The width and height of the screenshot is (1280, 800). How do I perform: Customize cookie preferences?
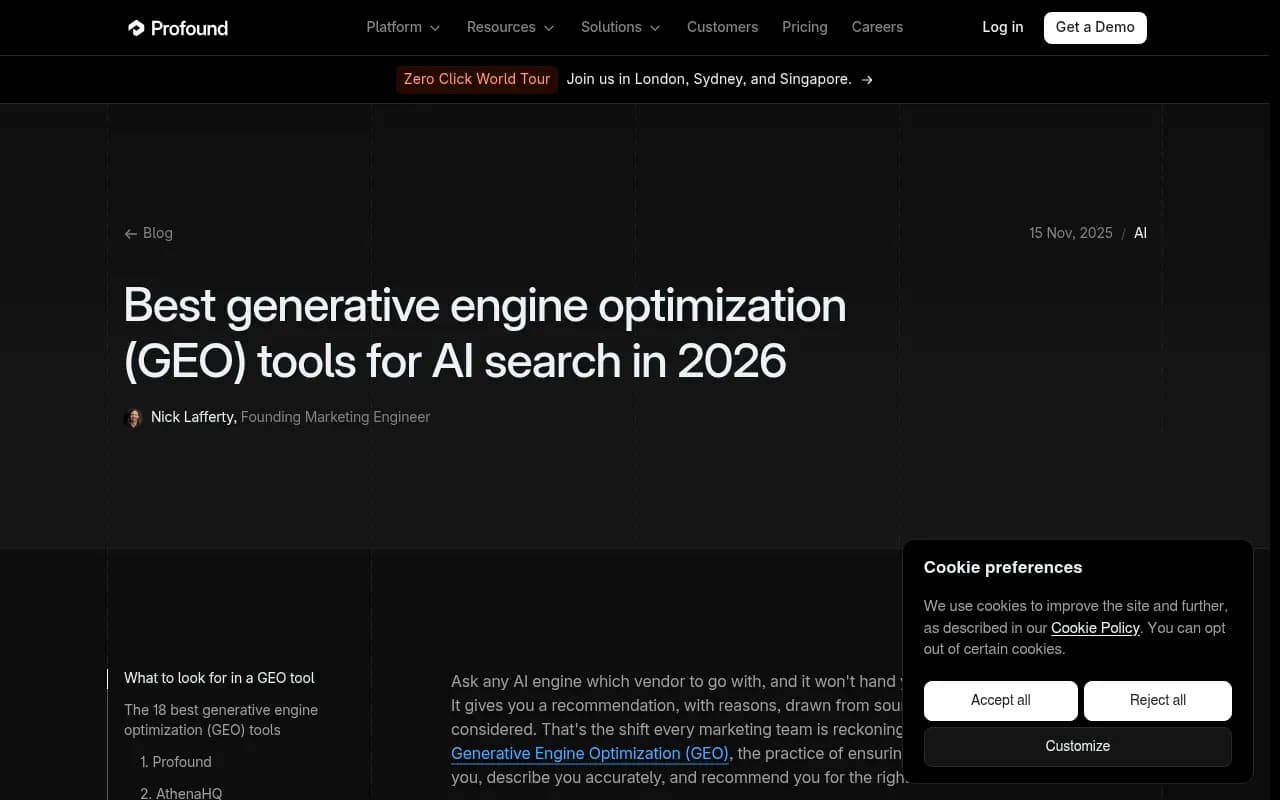(x=1078, y=746)
